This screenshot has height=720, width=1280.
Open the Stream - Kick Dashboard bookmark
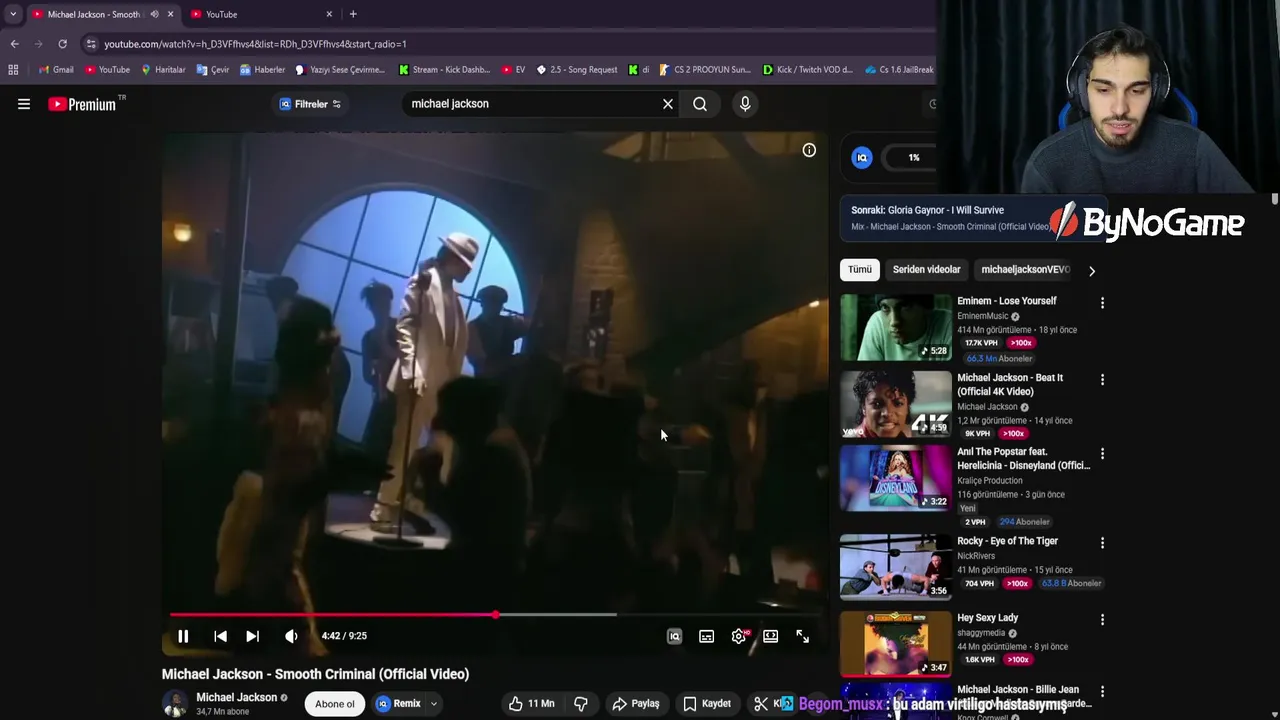pos(444,70)
